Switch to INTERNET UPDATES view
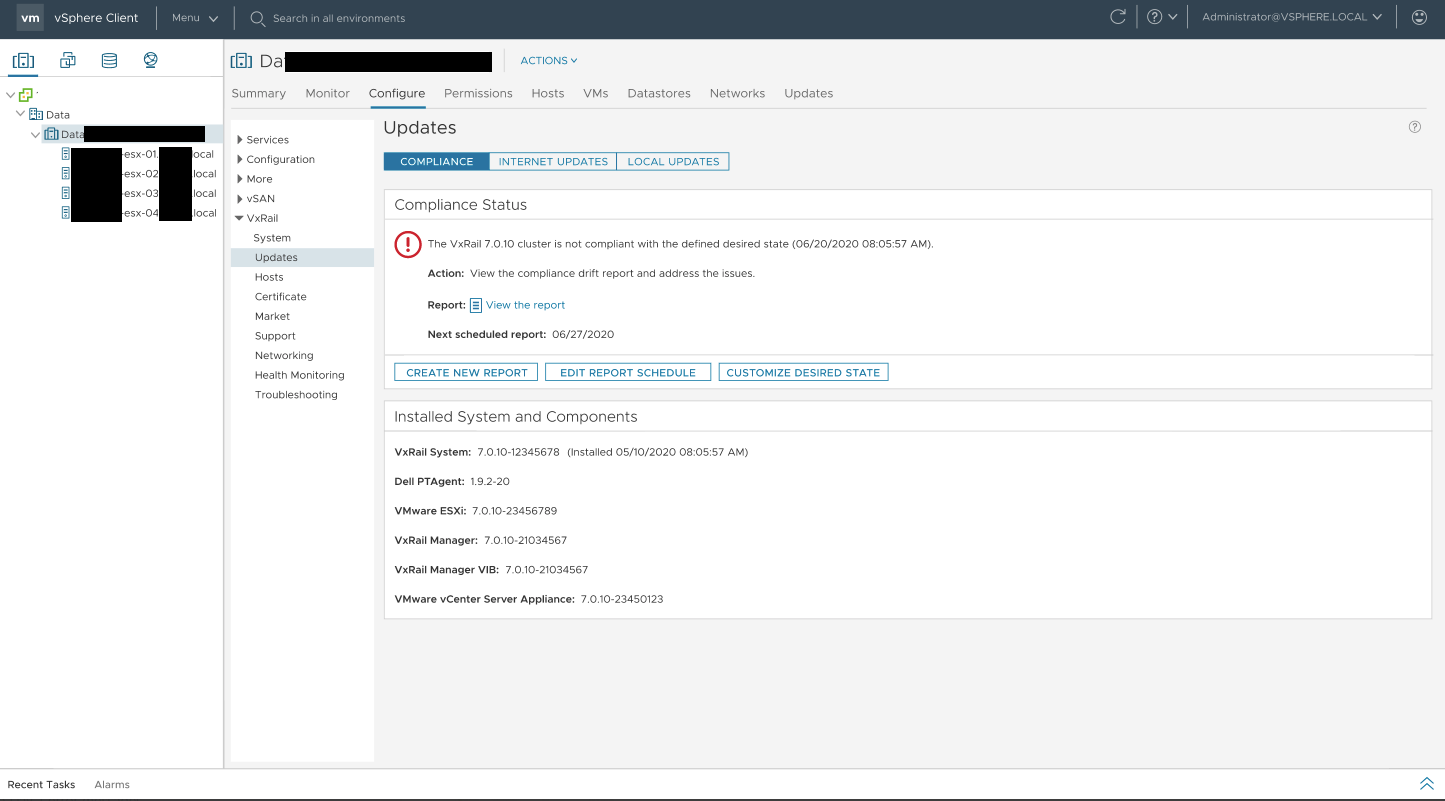The image size is (1445, 801). click(x=553, y=161)
